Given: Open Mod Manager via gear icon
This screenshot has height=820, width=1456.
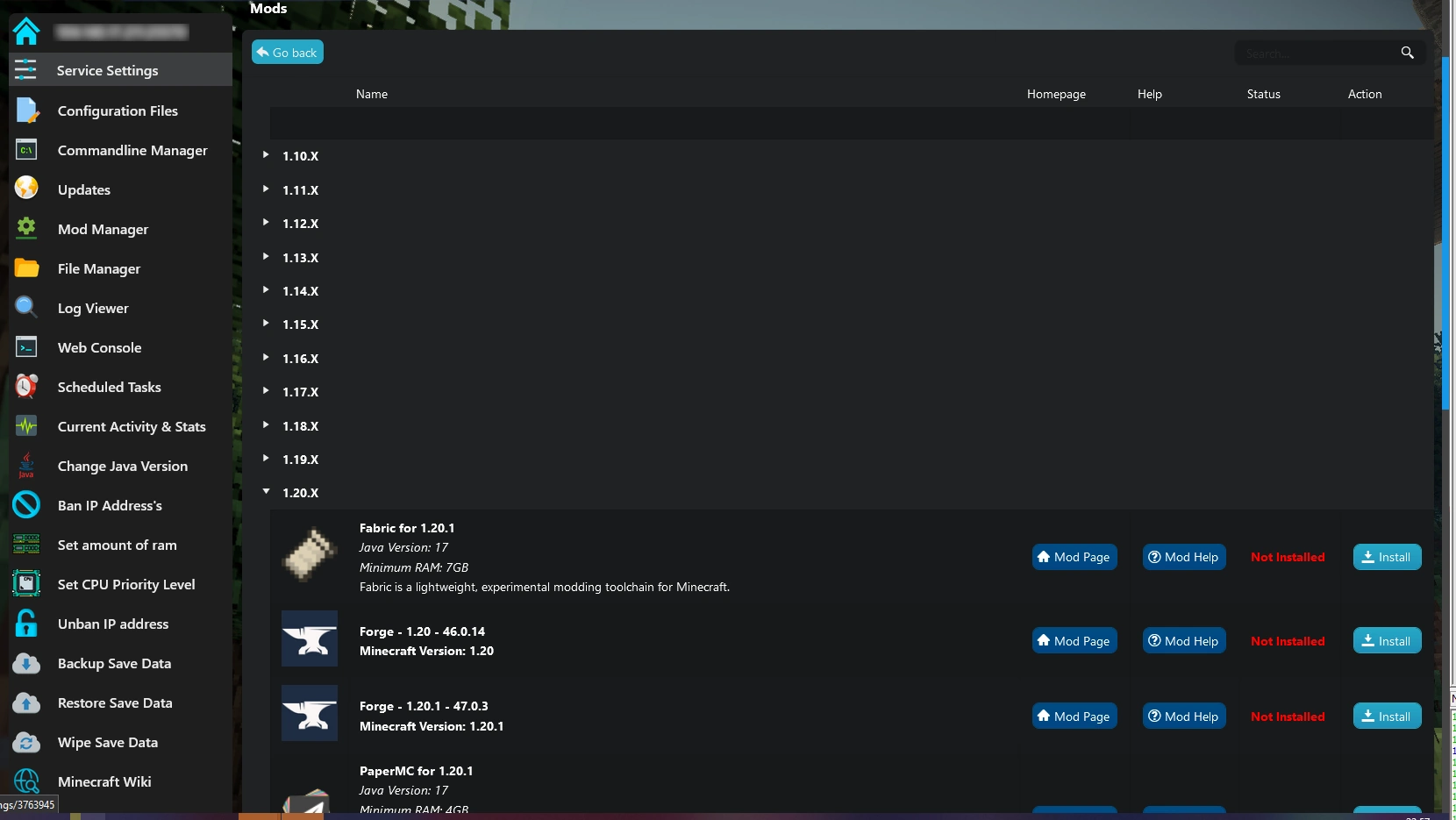Looking at the screenshot, I should 26,228.
